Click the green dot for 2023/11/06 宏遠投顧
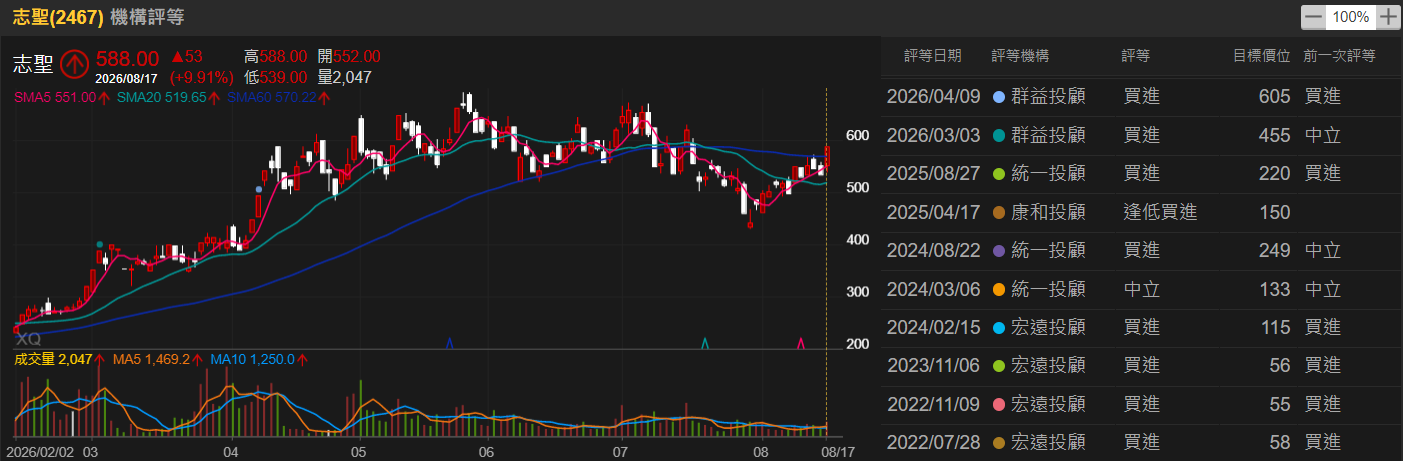The width and height of the screenshot is (1403, 461). click(x=999, y=367)
